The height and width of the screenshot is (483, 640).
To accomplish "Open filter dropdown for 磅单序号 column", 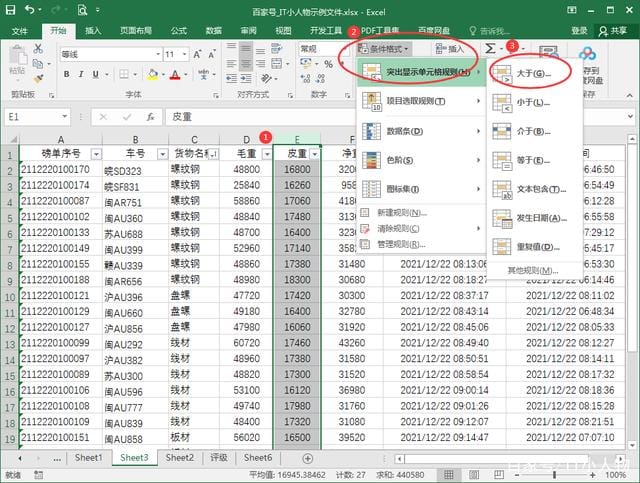I will tap(96, 154).
